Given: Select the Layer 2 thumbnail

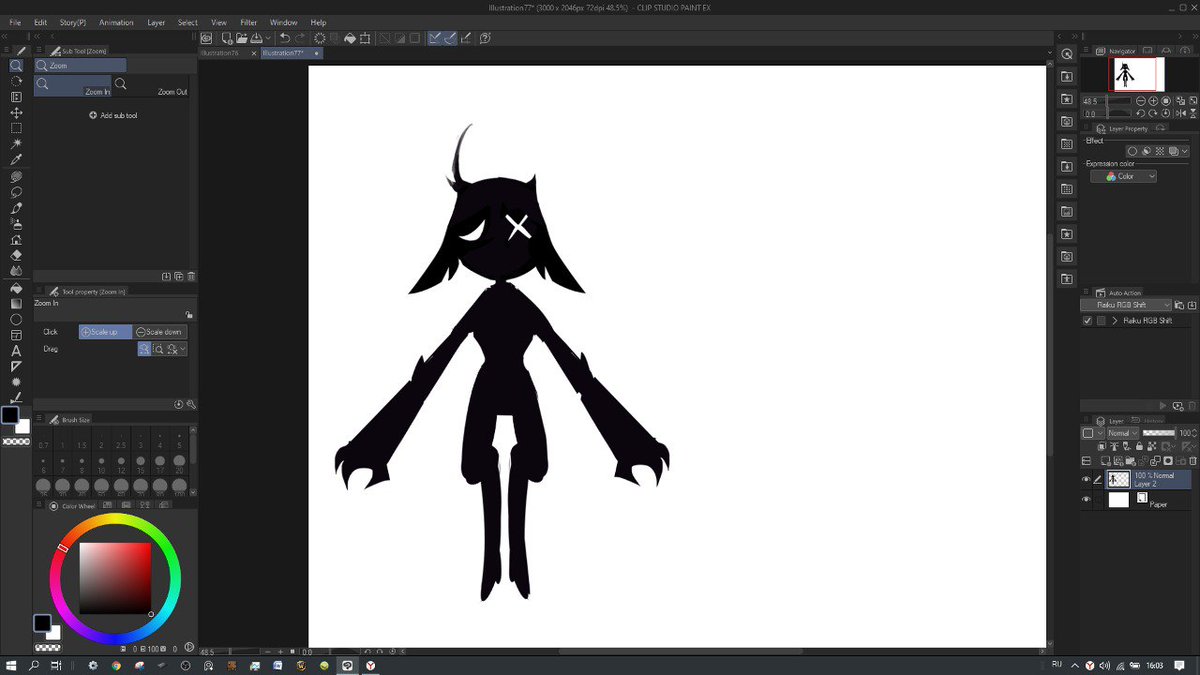Looking at the screenshot, I should [1118, 480].
